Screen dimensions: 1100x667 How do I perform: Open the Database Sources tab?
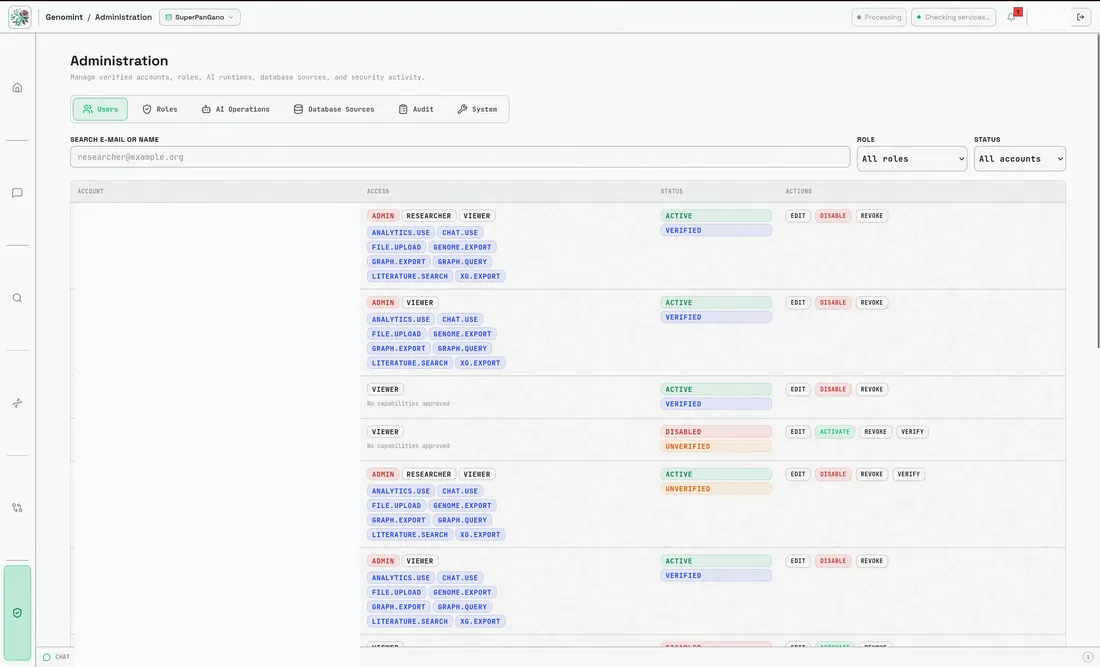tap(334, 109)
